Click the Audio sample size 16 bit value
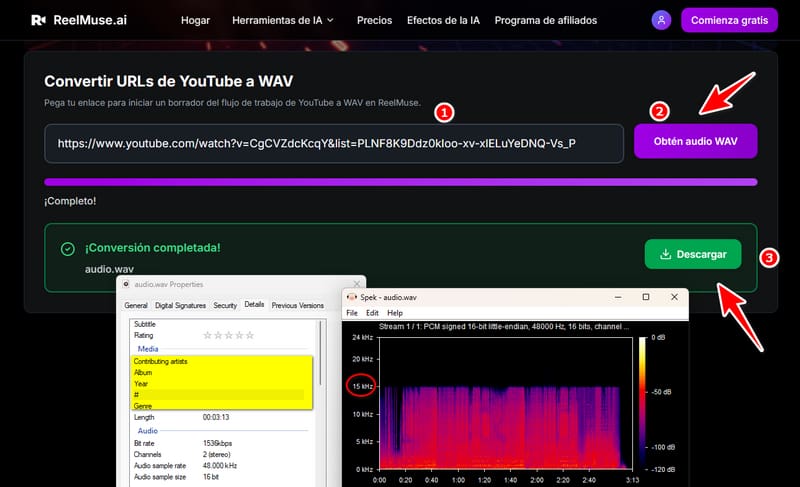 [x=211, y=477]
